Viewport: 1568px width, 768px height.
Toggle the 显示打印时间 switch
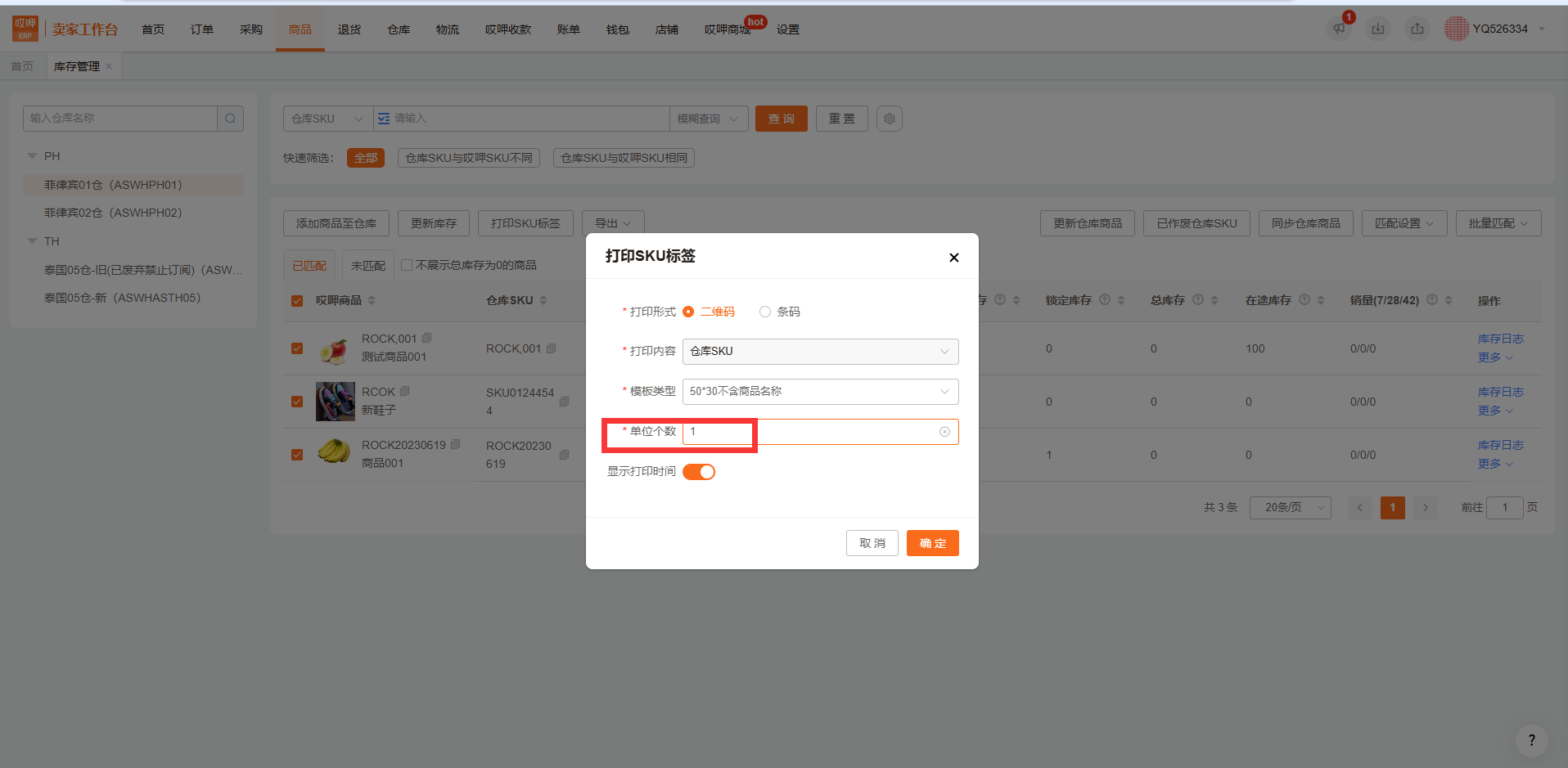click(x=699, y=472)
